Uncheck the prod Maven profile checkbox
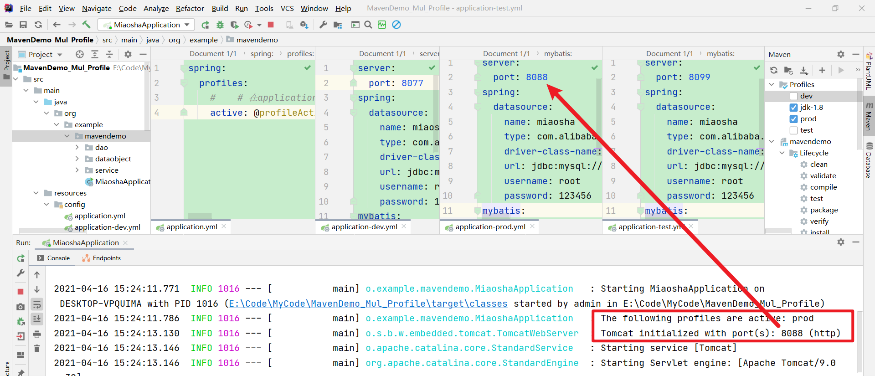The width and height of the screenshot is (875, 376). 794,119
